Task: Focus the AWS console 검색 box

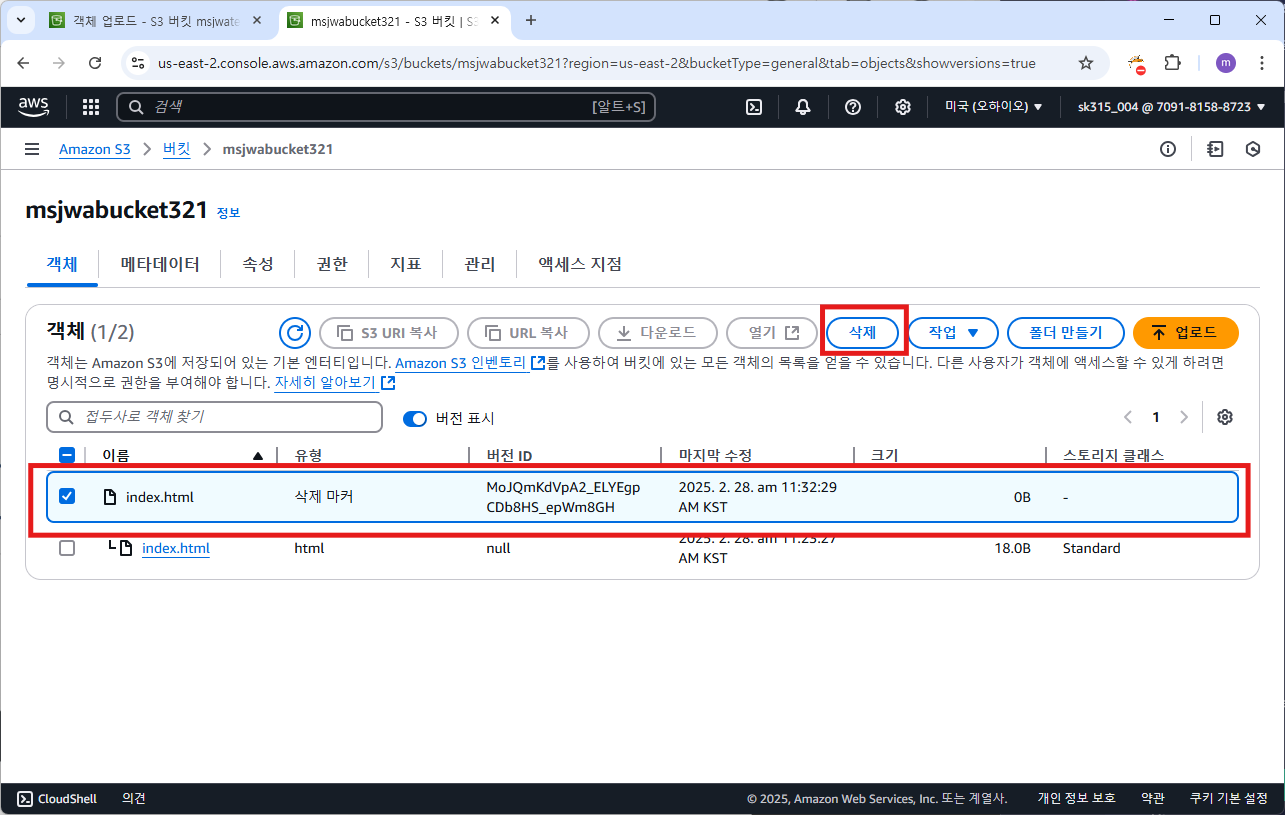Action: (x=386, y=107)
